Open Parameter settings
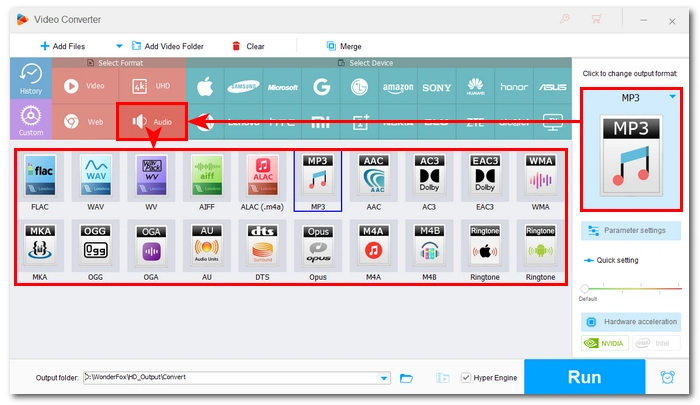Viewport: 700px width, 405px height. point(631,230)
